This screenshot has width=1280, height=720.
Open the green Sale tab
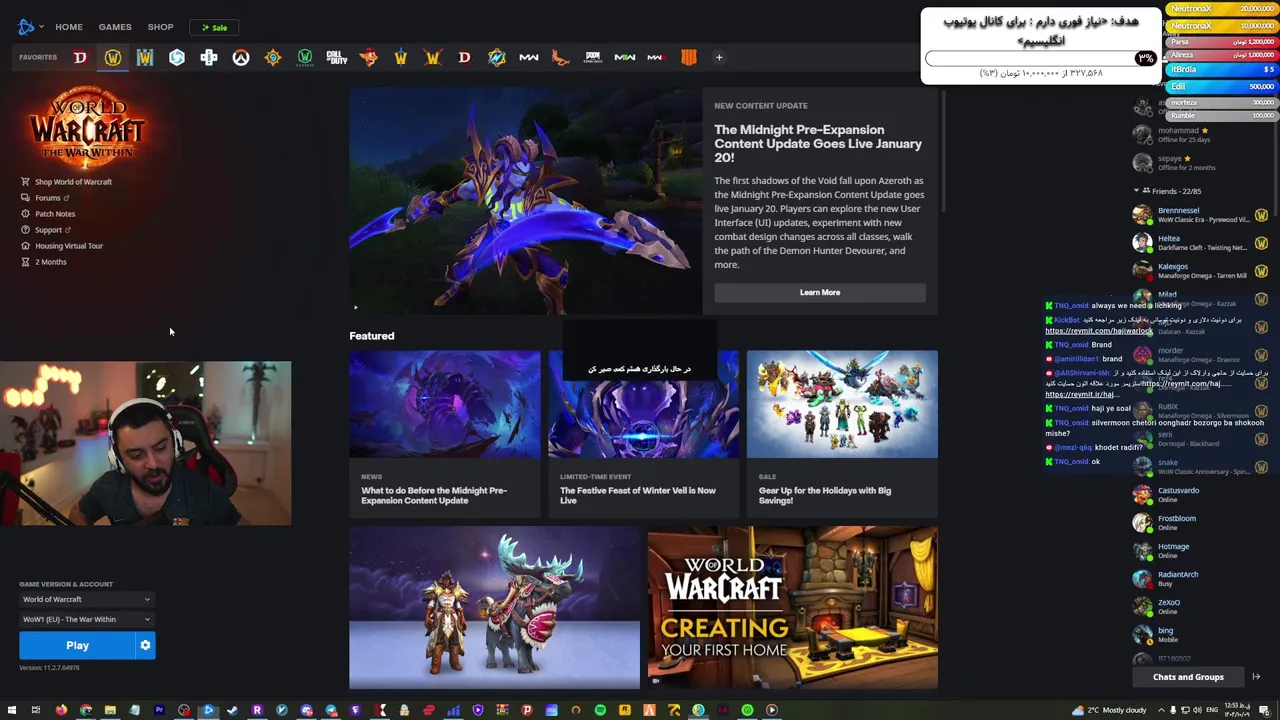215,27
